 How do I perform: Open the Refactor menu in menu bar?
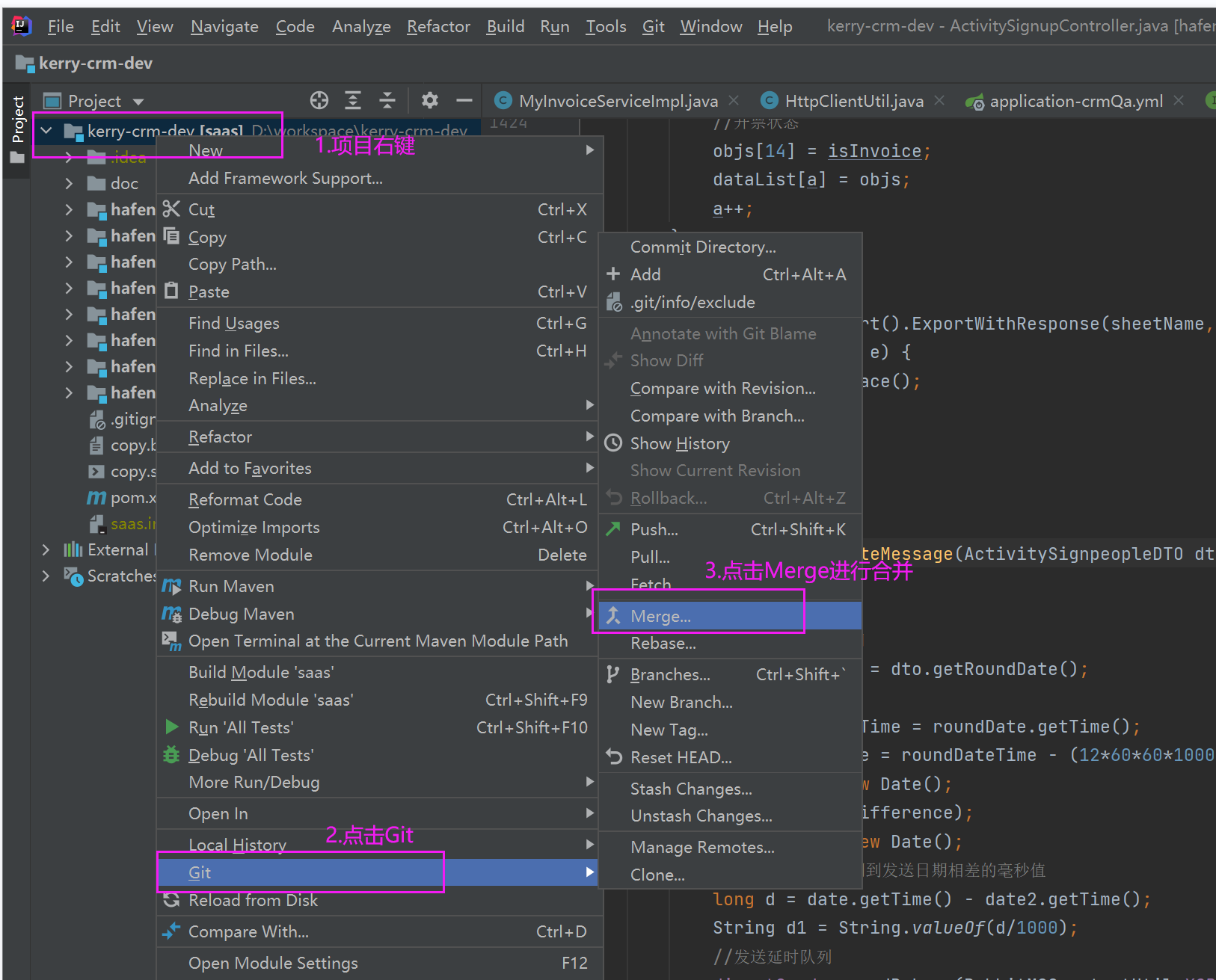click(438, 27)
